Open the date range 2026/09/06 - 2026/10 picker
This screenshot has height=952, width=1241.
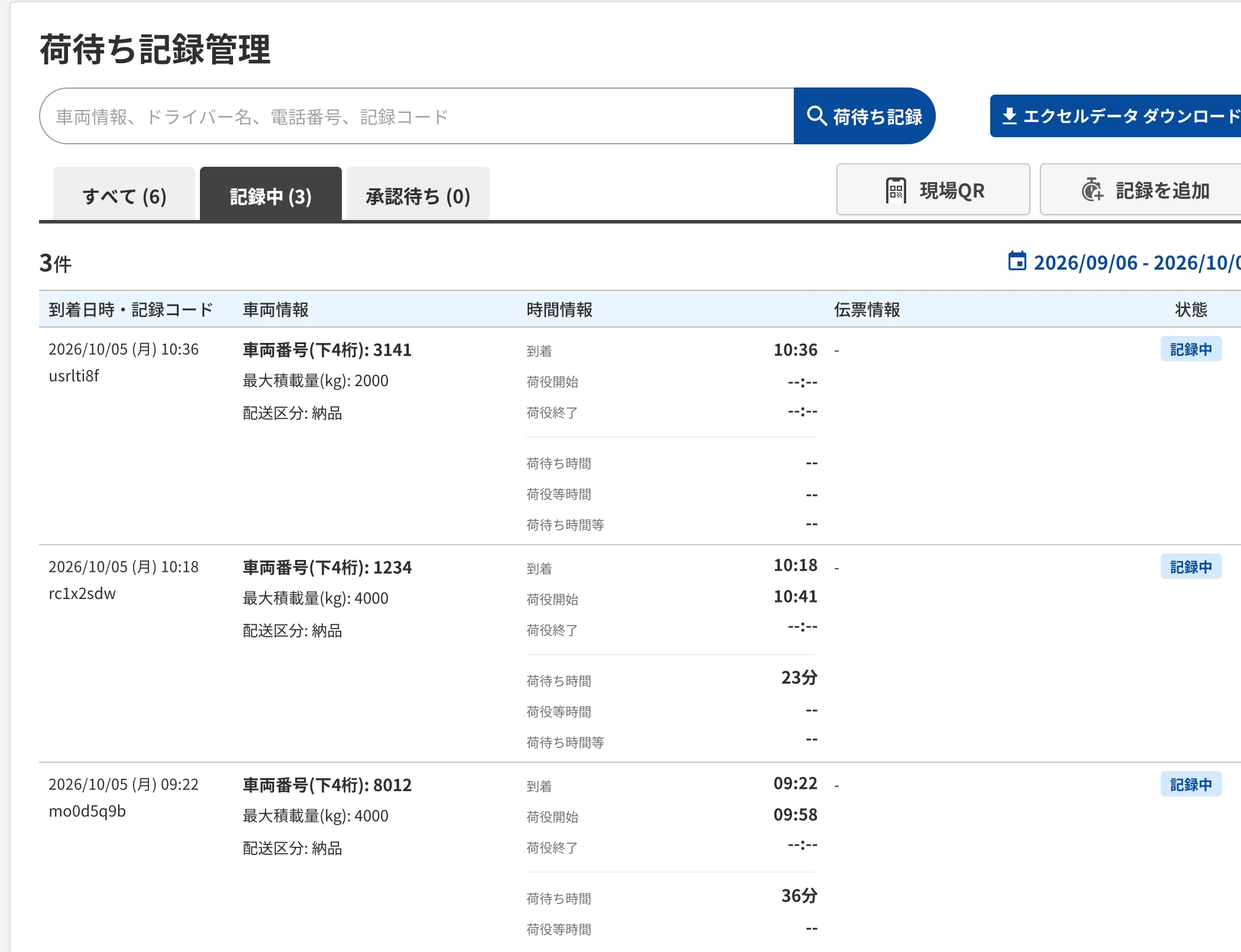pyautogui.click(x=1124, y=262)
